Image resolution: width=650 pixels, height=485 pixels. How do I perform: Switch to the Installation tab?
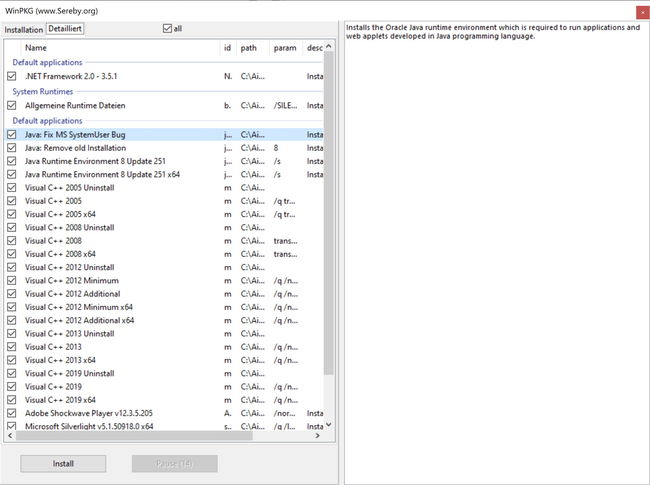[x=24, y=30]
